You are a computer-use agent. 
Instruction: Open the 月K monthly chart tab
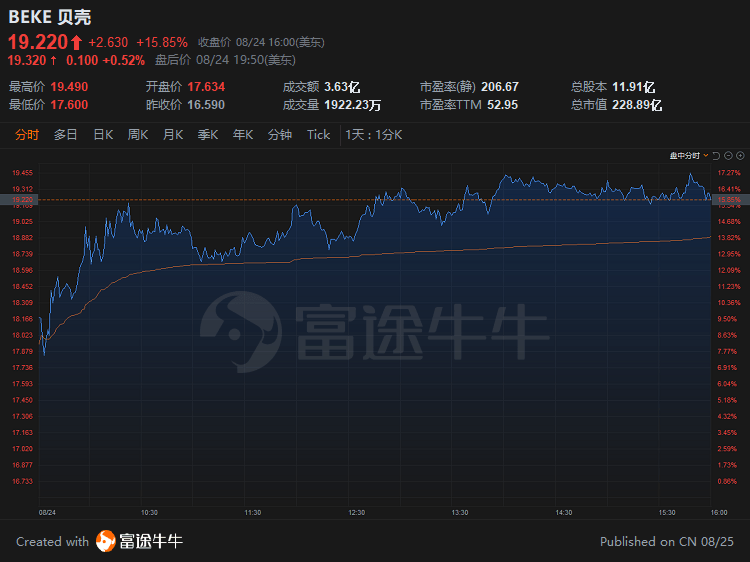point(173,135)
